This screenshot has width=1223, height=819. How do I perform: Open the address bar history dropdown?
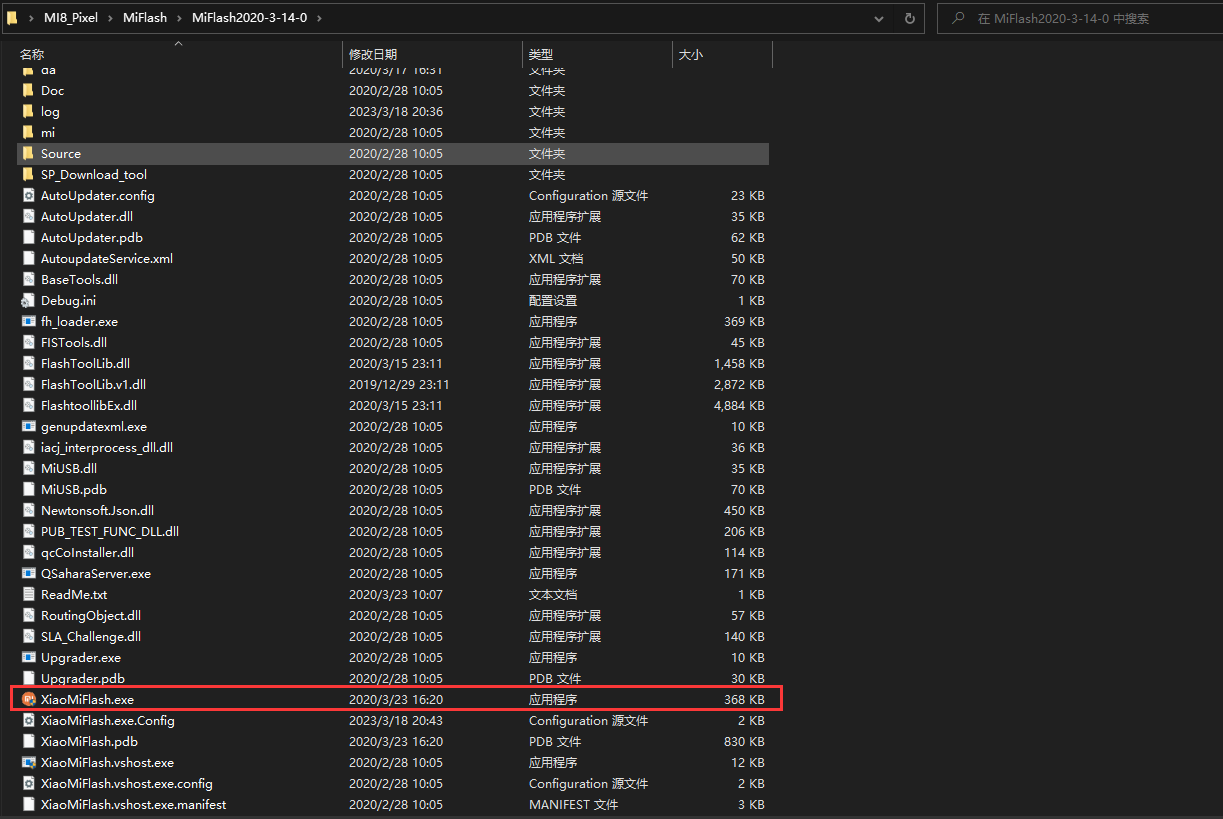click(x=878, y=18)
